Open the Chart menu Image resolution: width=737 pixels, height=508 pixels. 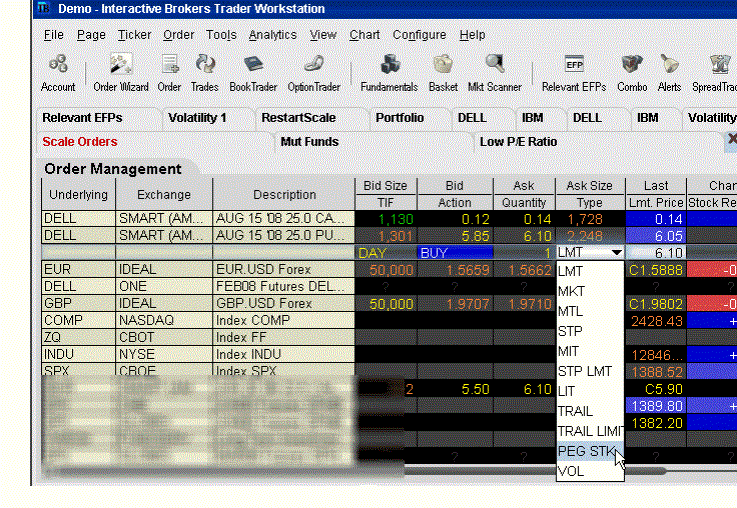(364, 35)
